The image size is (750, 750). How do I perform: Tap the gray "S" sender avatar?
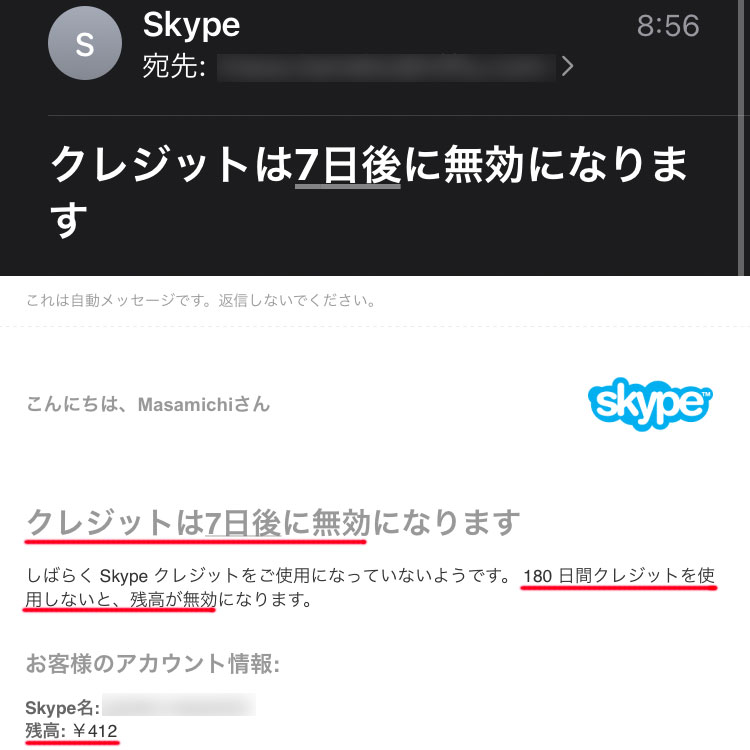point(85,43)
